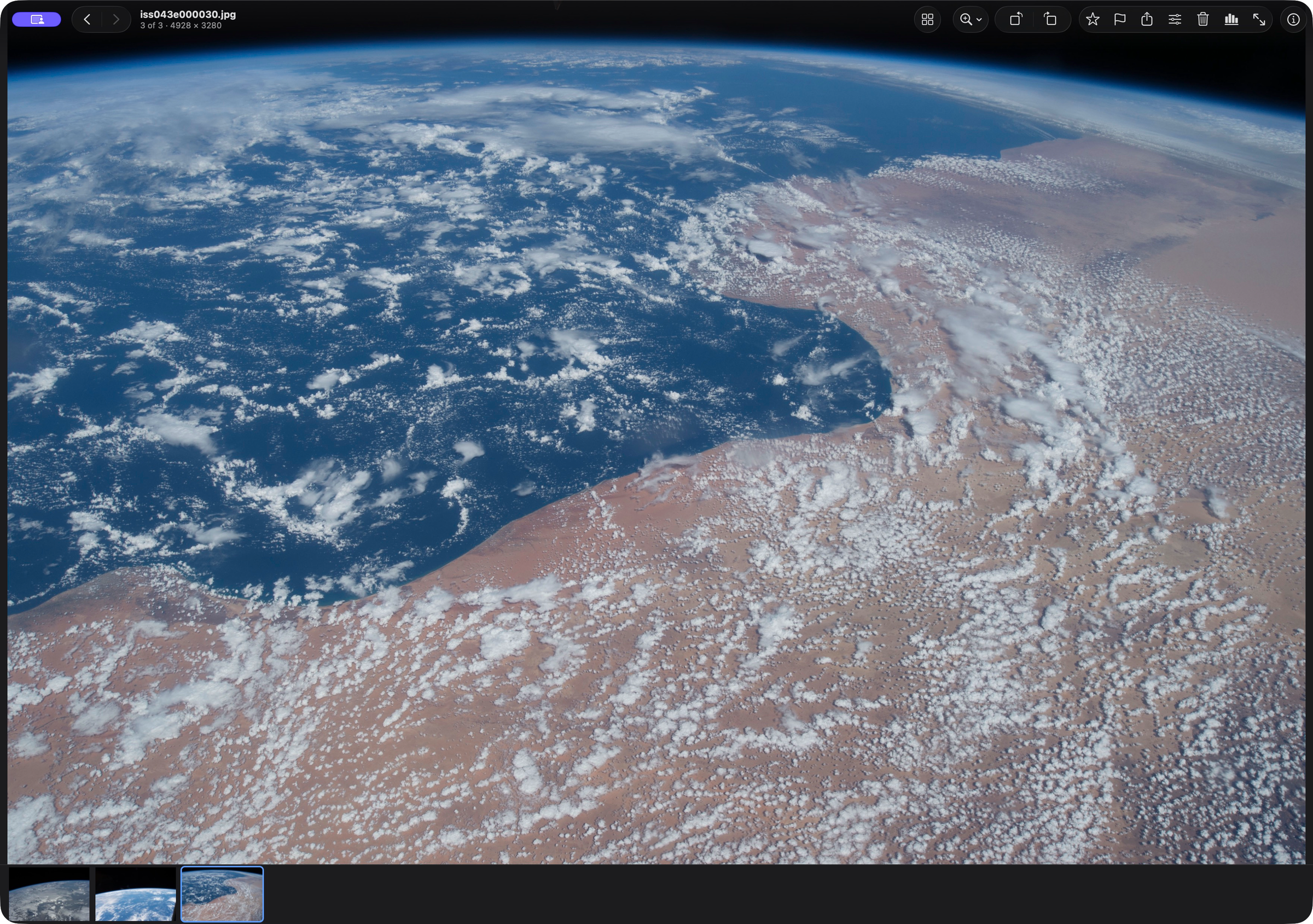Screen dimensions: 1313x924
Task: Open the adjustments sliders panel
Action: click(x=1175, y=20)
